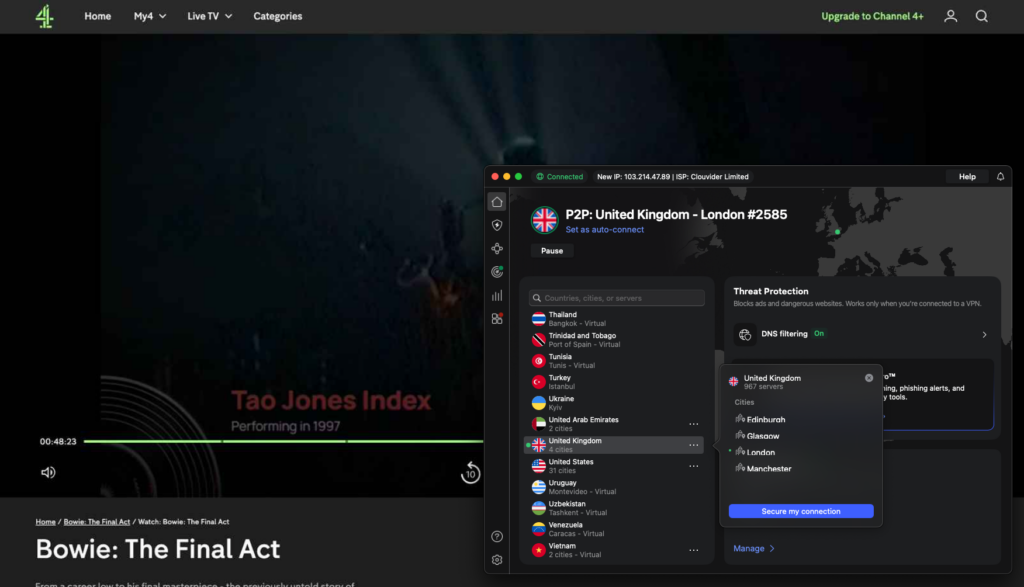Rewind the video 10 seconds
Viewport: 1024px width, 587px height.
(470, 472)
